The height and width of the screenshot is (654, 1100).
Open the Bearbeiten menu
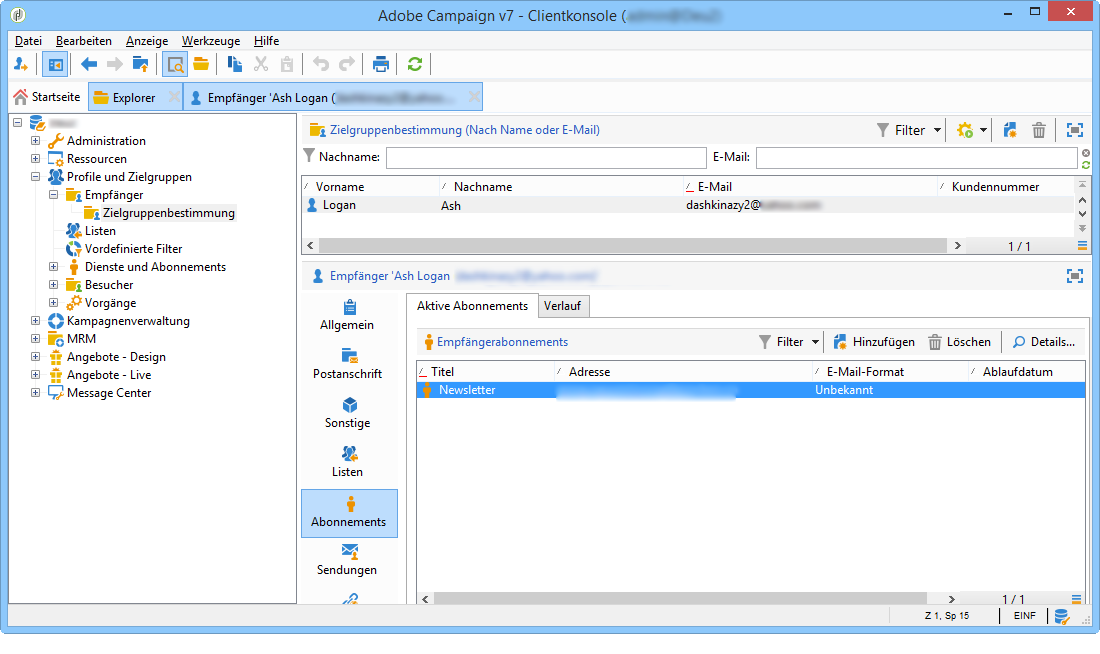(x=83, y=41)
